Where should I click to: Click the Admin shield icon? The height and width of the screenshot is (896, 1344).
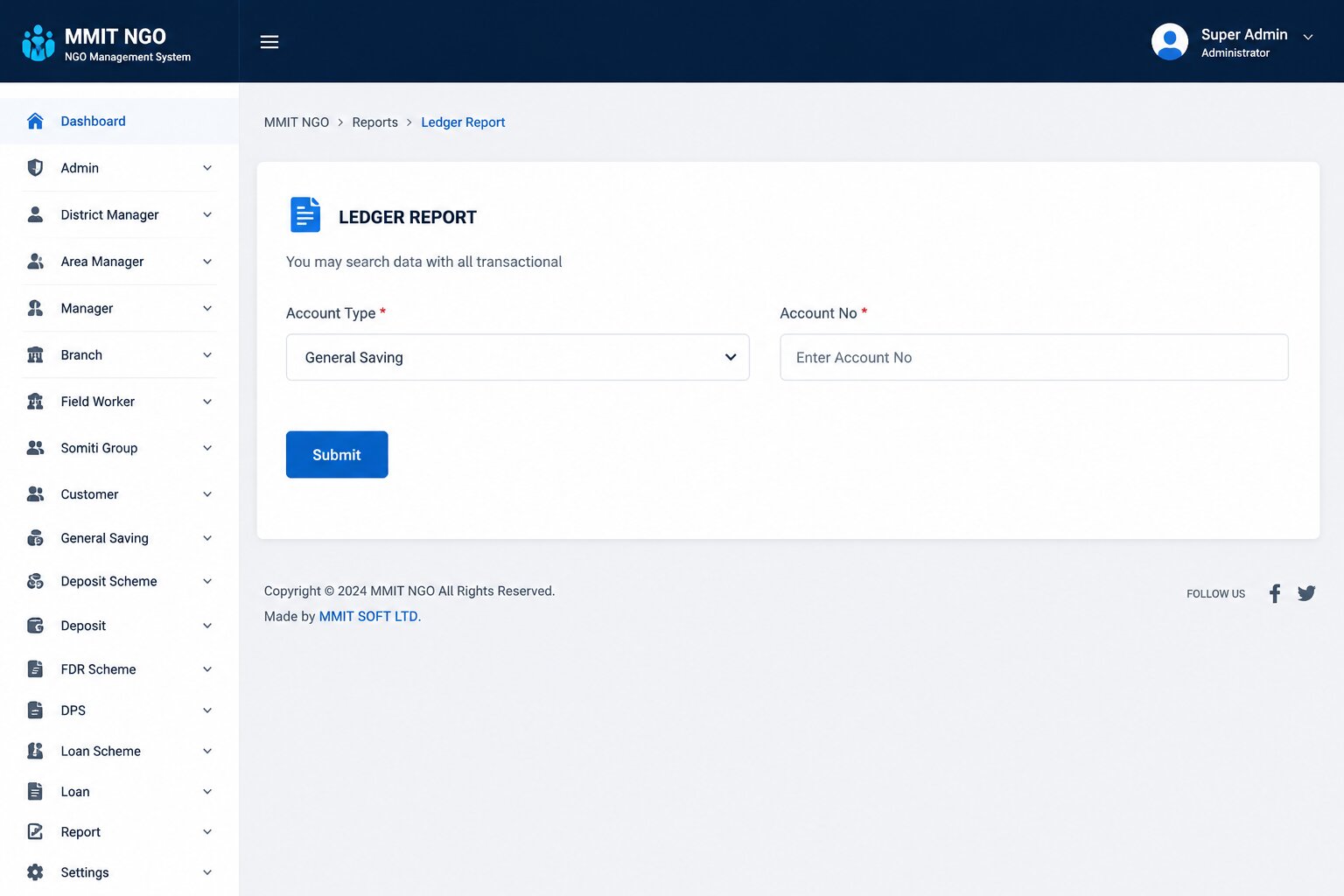(35, 167)
